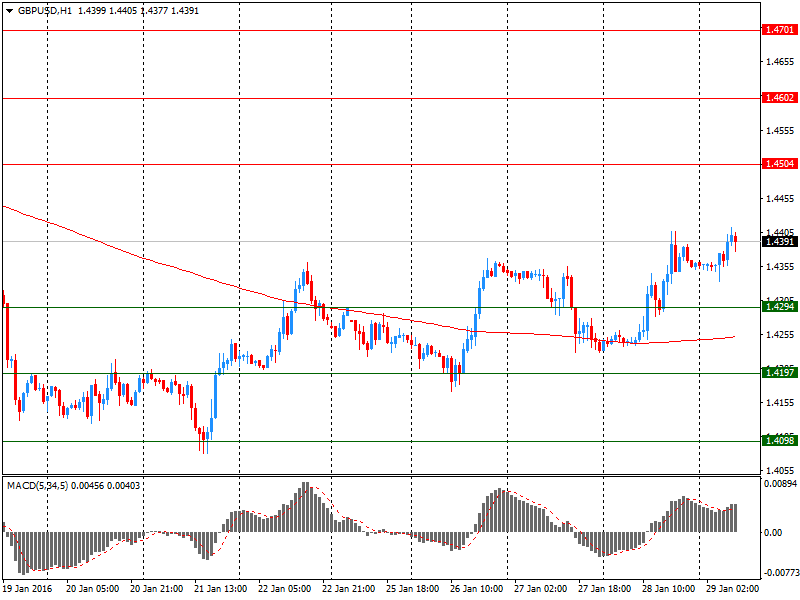800x600 pixels.
Task: Open the chart menu triangle beside GBPUSD,H1
Action: (x=9, y=11)
